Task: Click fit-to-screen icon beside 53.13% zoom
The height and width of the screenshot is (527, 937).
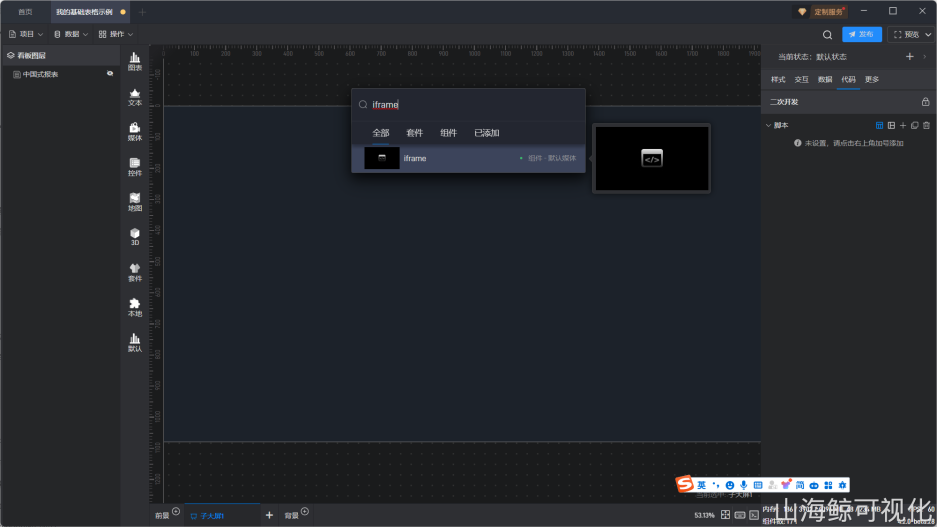Action: point(725,514)
